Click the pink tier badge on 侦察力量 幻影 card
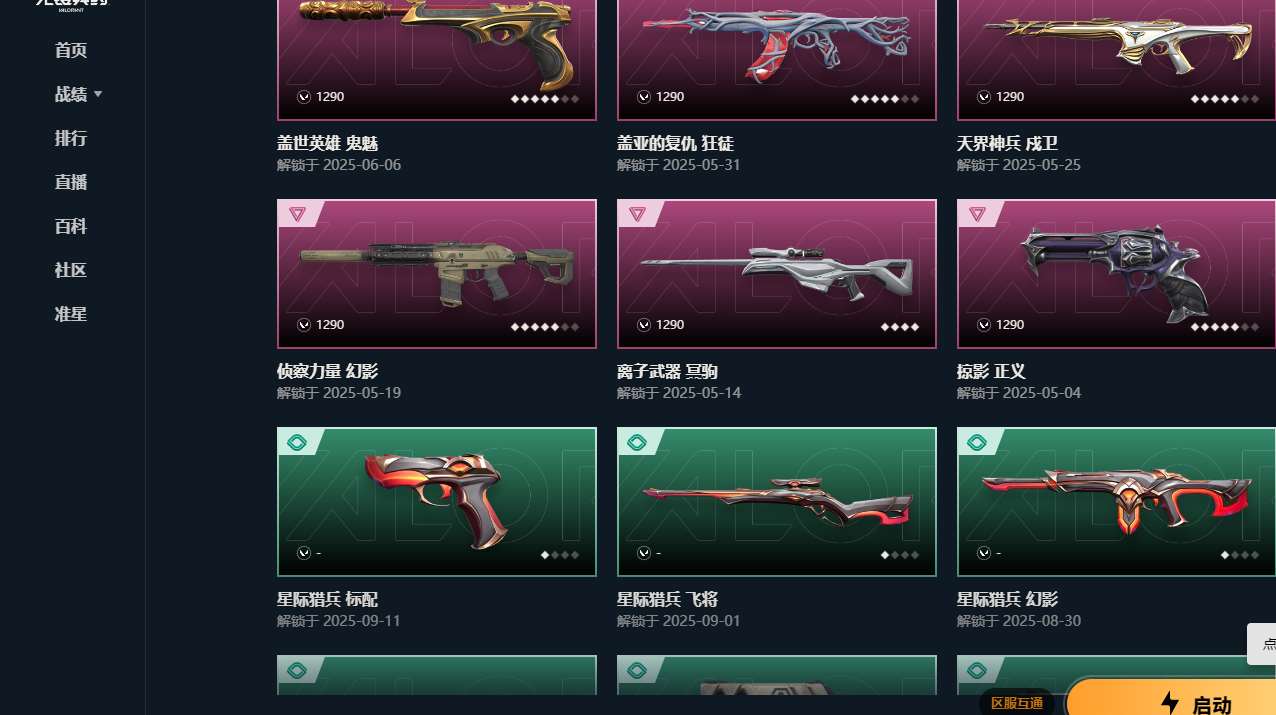The width and height of the screenshot is (1276, 715). point(297,214)
